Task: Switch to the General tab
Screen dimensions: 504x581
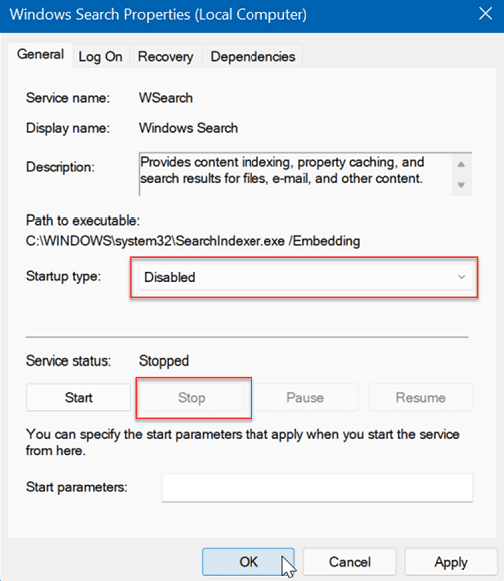Action: point(40,54)
